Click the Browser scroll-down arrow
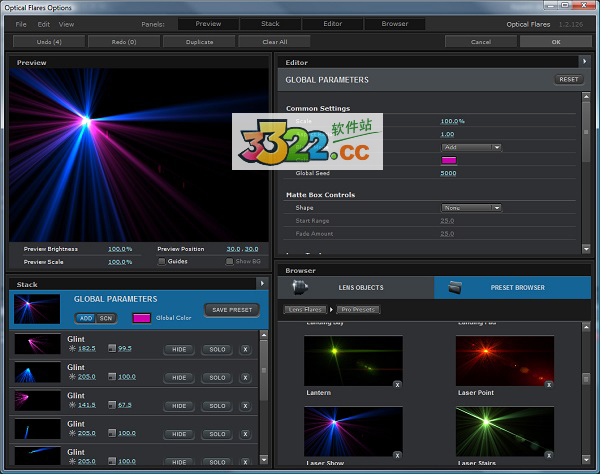The height and width of the screenshot is (474, 600). (586, 459)
